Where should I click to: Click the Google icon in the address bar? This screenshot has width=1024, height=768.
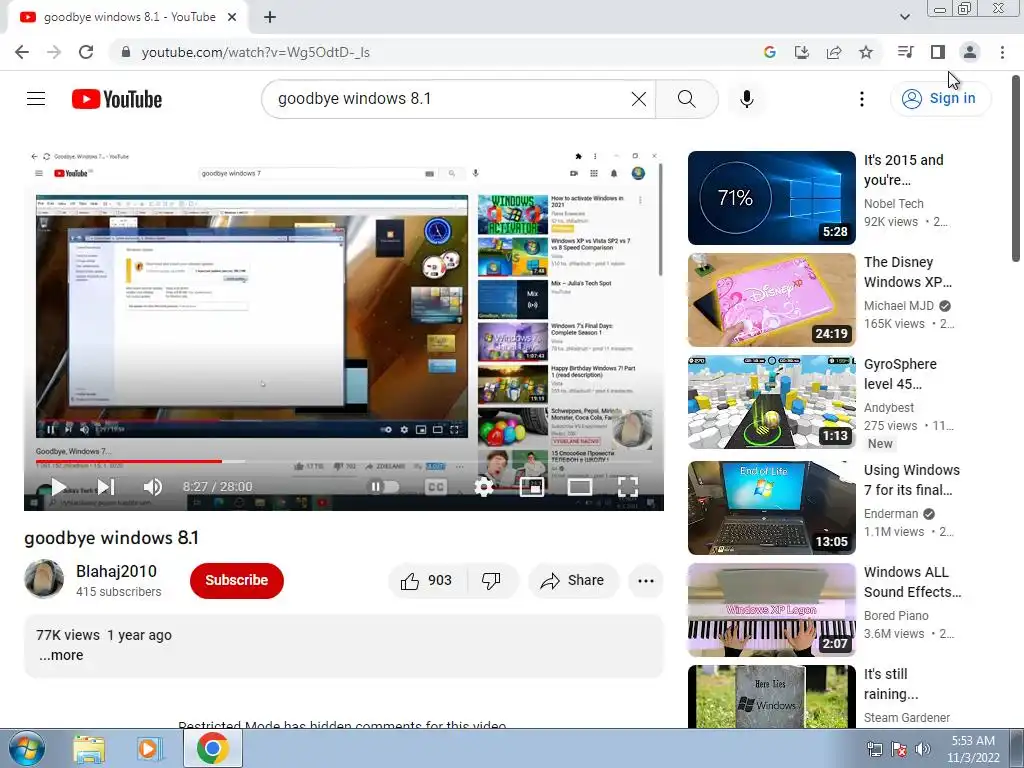click(770, 52)
